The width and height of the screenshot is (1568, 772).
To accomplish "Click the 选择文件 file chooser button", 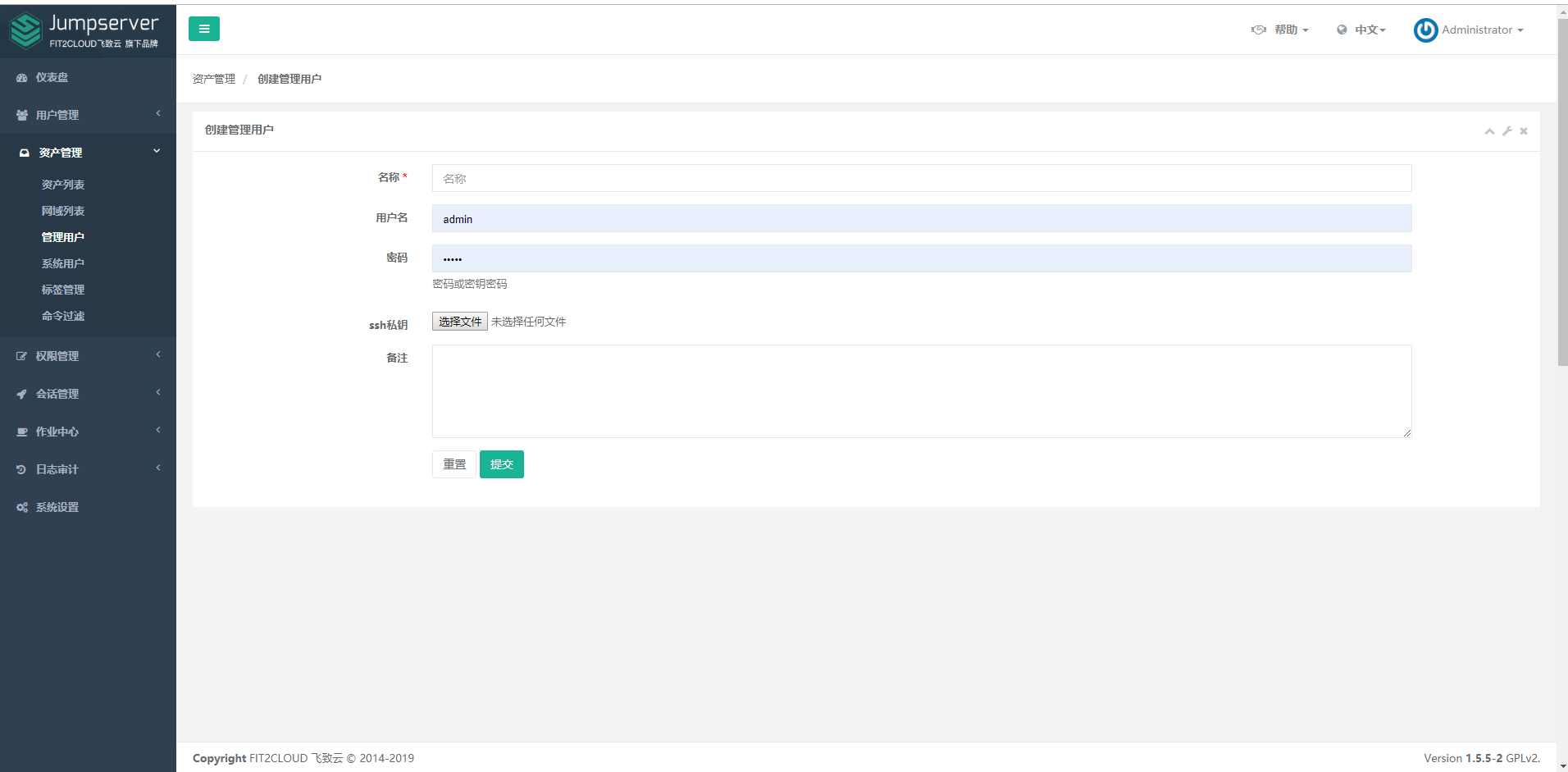I will 460,322.
